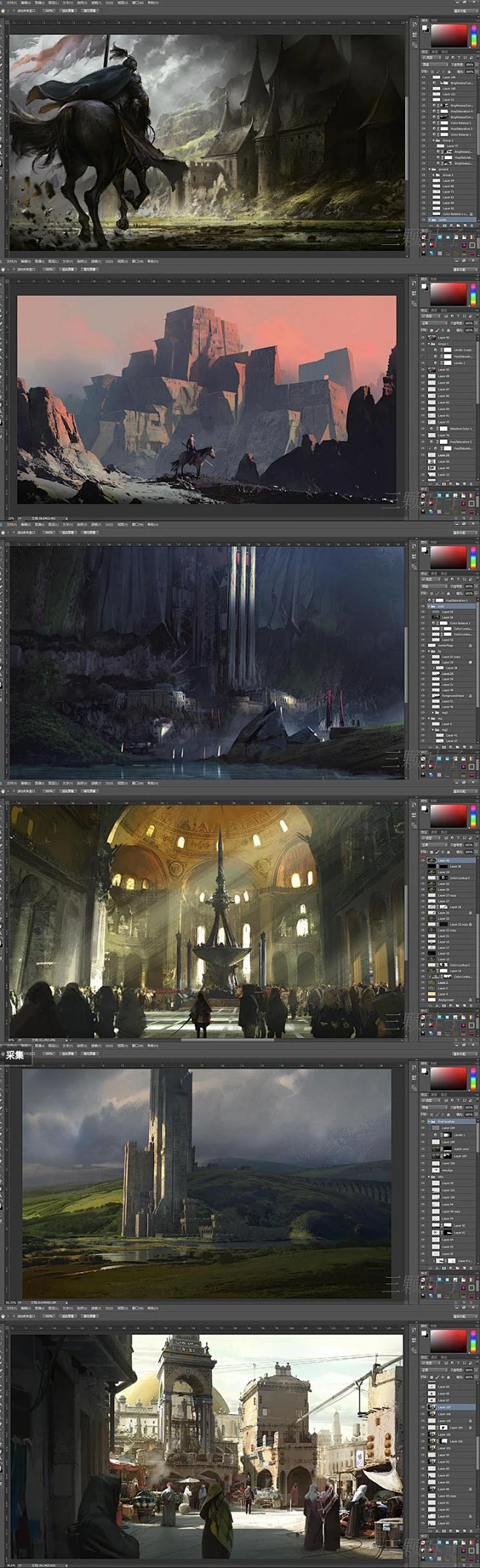Filter shape layers icon in knight-painting Layers panel
The width and height of the screenshot is (480, 1568).
coord(465,58)
